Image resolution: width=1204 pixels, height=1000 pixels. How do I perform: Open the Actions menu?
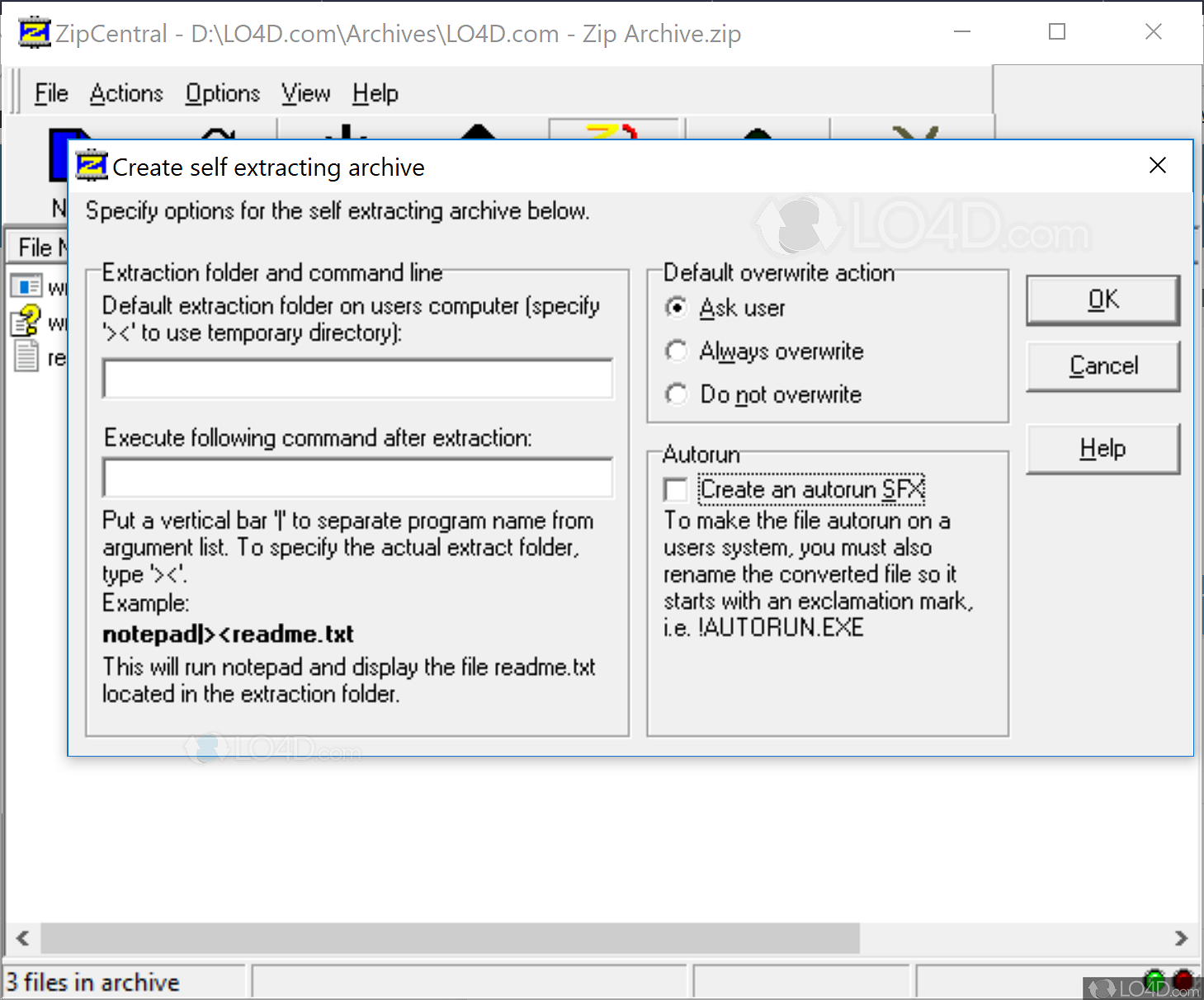pyautogui.click(x=126, y=93)
